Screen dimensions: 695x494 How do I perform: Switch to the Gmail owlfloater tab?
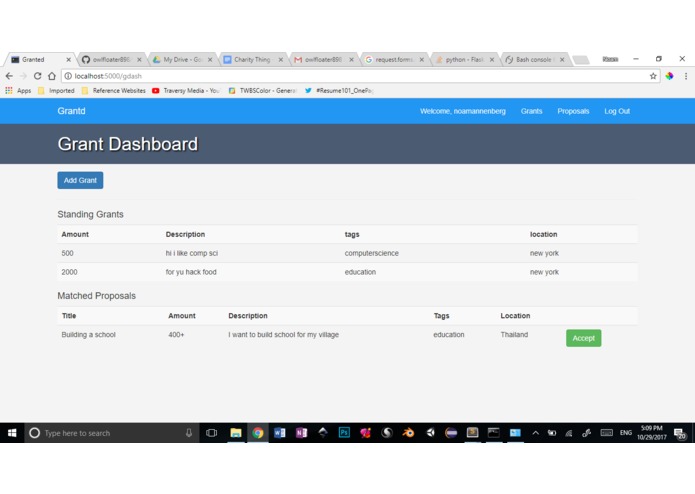click(324, 59)
